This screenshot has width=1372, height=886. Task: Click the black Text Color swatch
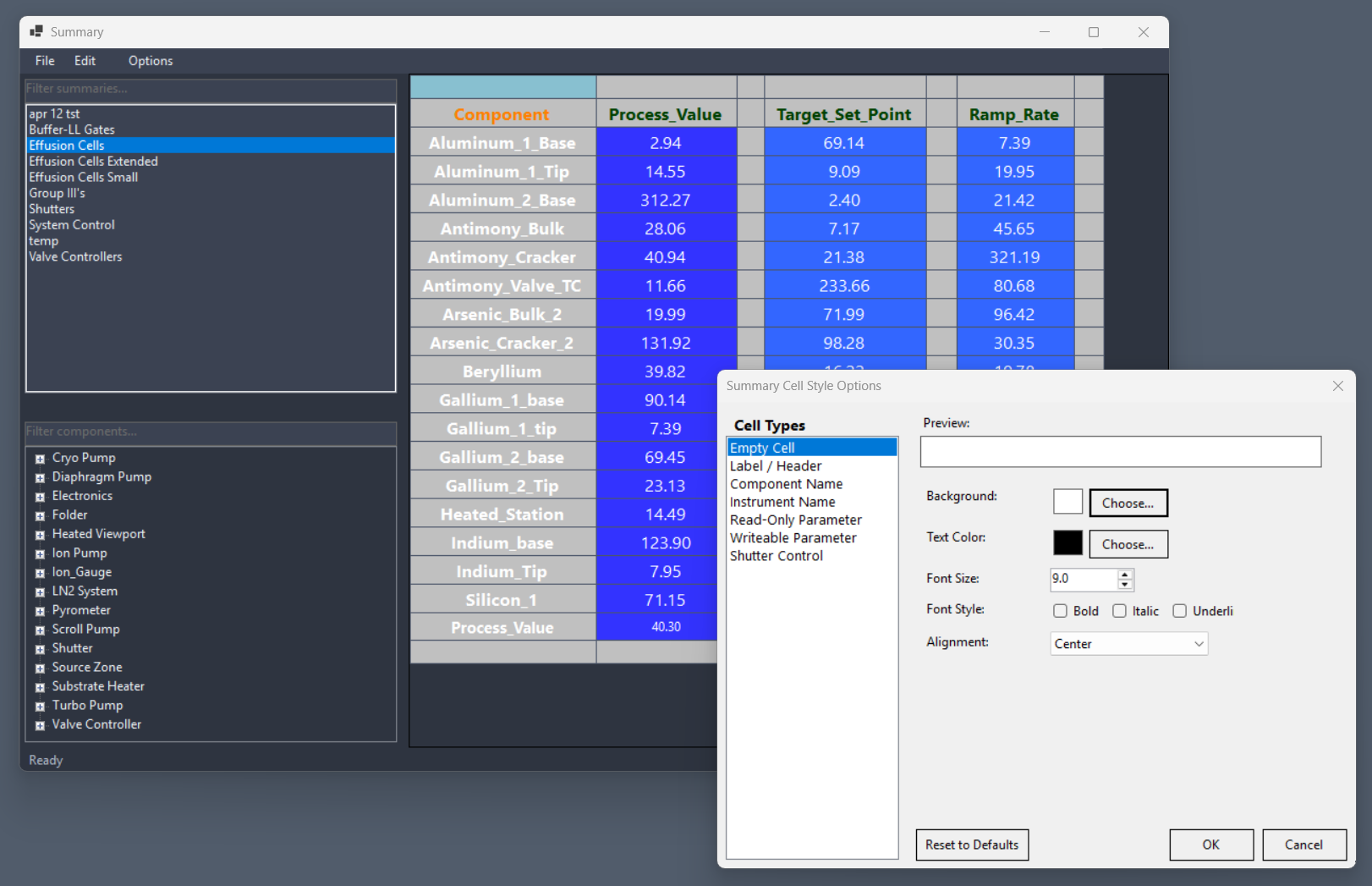[1067, 543]
